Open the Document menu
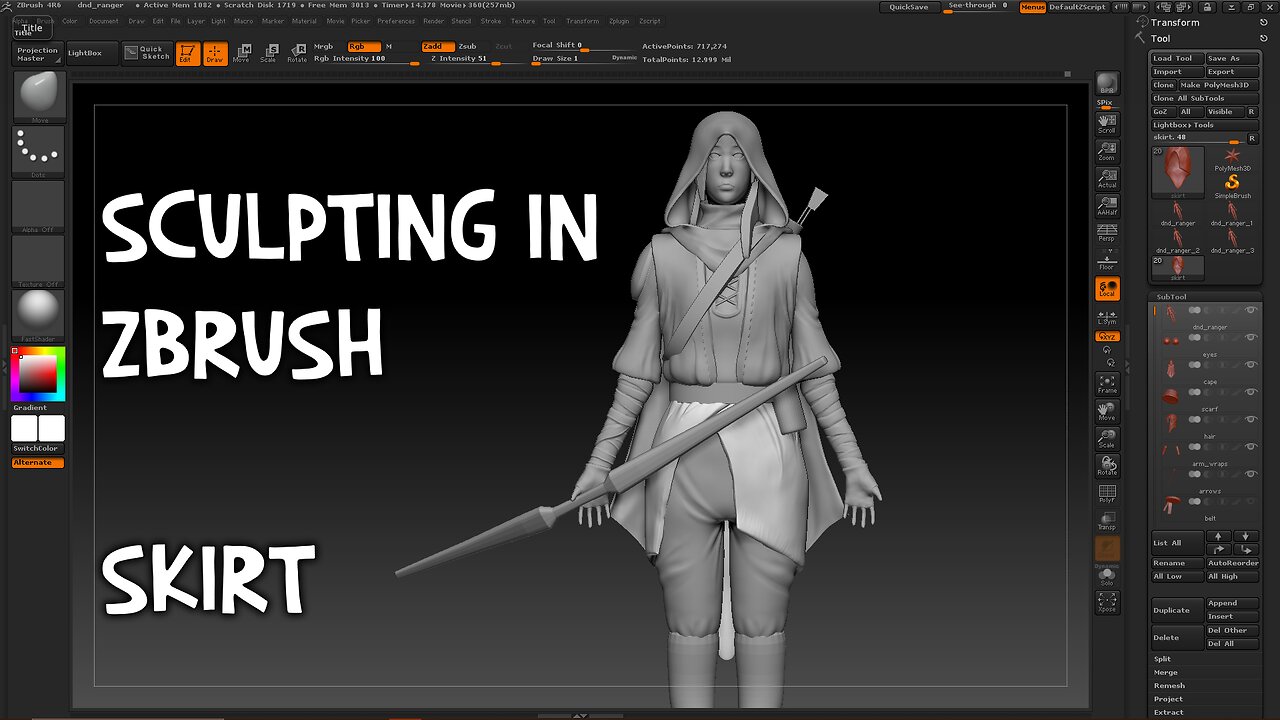 coord(104,21)
